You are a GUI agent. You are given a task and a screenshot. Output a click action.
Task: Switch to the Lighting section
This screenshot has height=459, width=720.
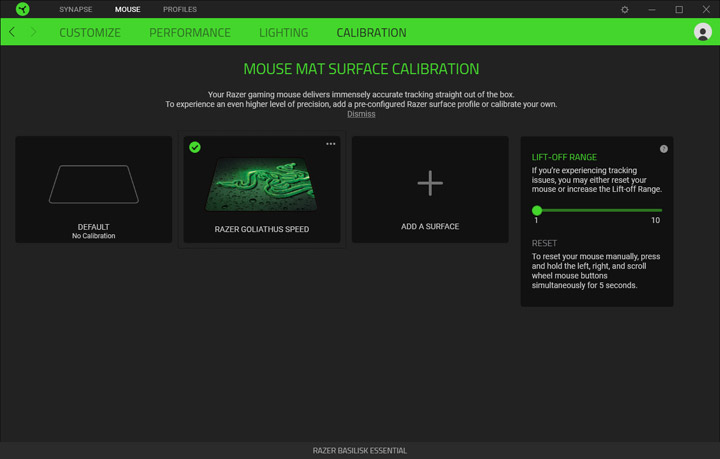(283, 33)
